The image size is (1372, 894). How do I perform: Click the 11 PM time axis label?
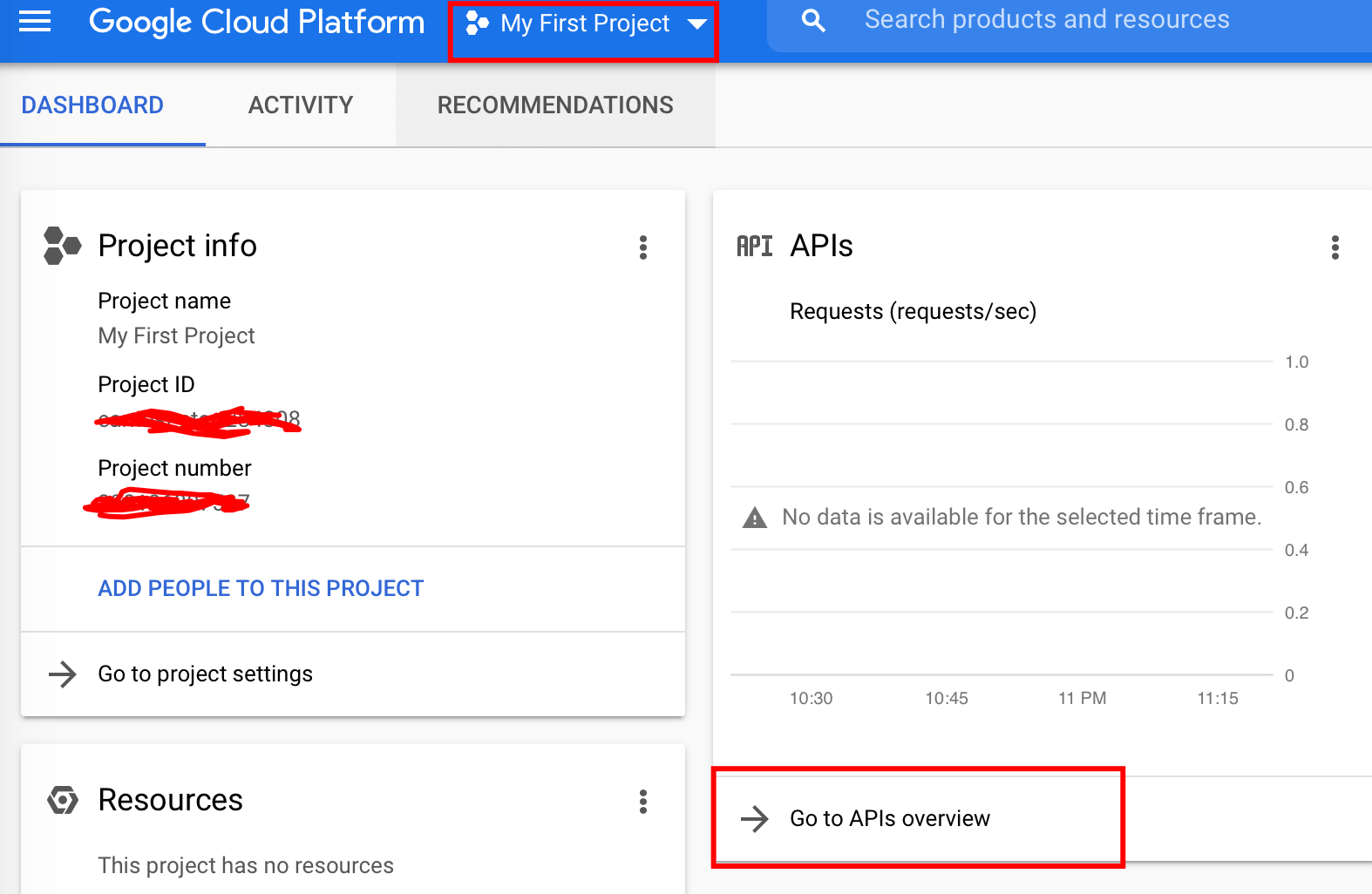pos(1083,699)
